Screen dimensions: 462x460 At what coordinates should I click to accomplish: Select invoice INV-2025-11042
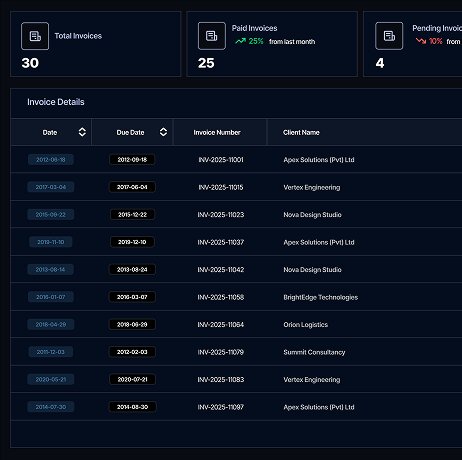coord(221,270)
